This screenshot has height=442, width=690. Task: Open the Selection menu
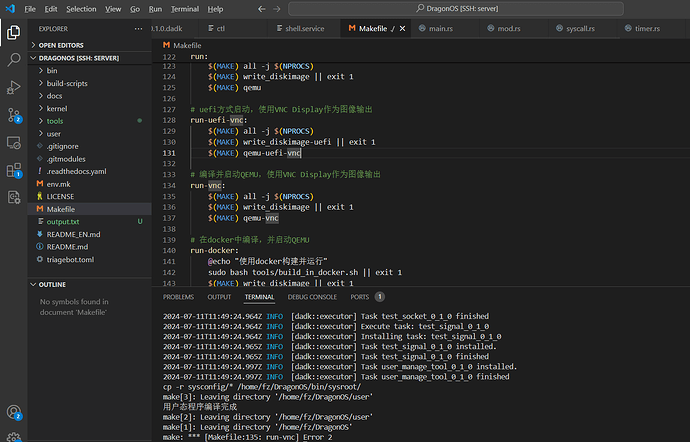pos(81,8)
